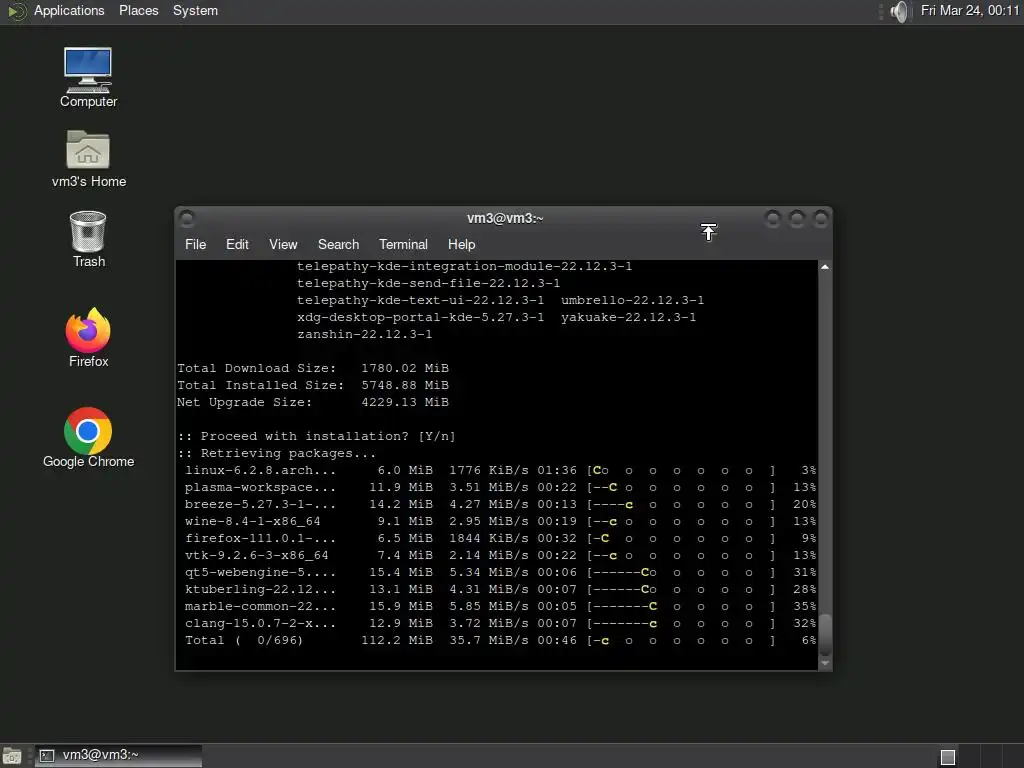
Task: Click the ktuberling-22.12 package name
Action: (x=260, y=589)
